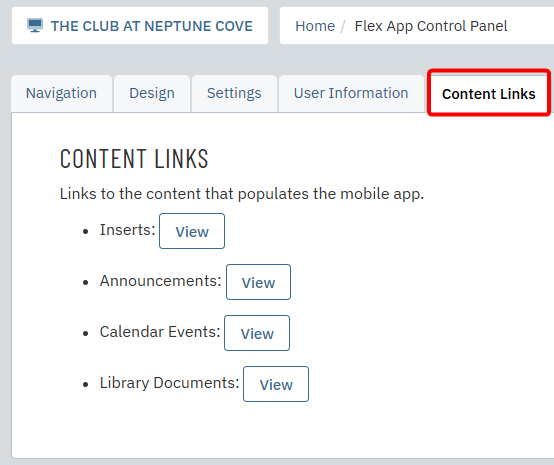Image resolution: width=554 pixels, height=465 pixels.
Task: Click the CONTENT LINKS heading
Action: (134, 159)
